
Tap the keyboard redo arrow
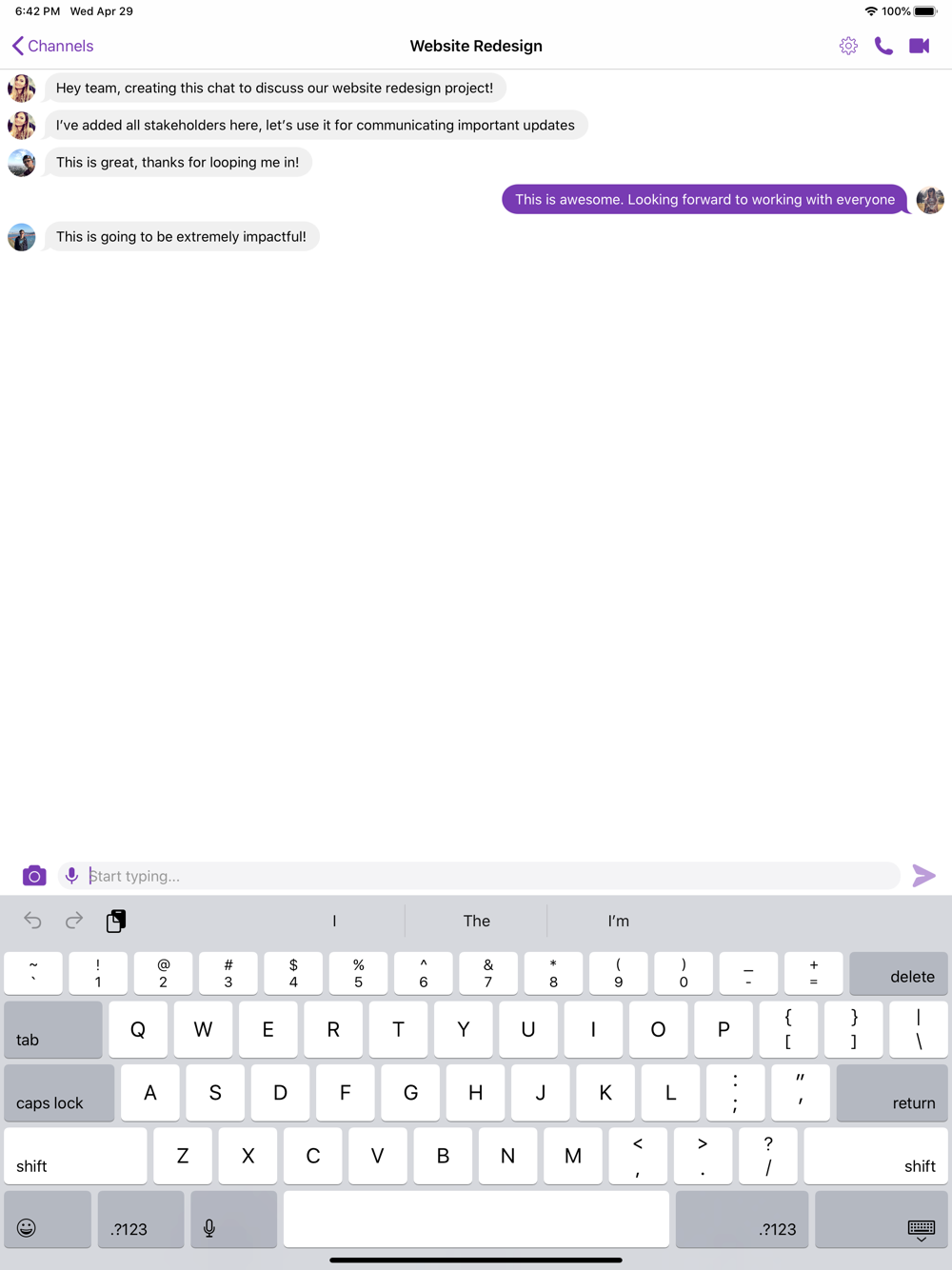(x=74, y=921)
